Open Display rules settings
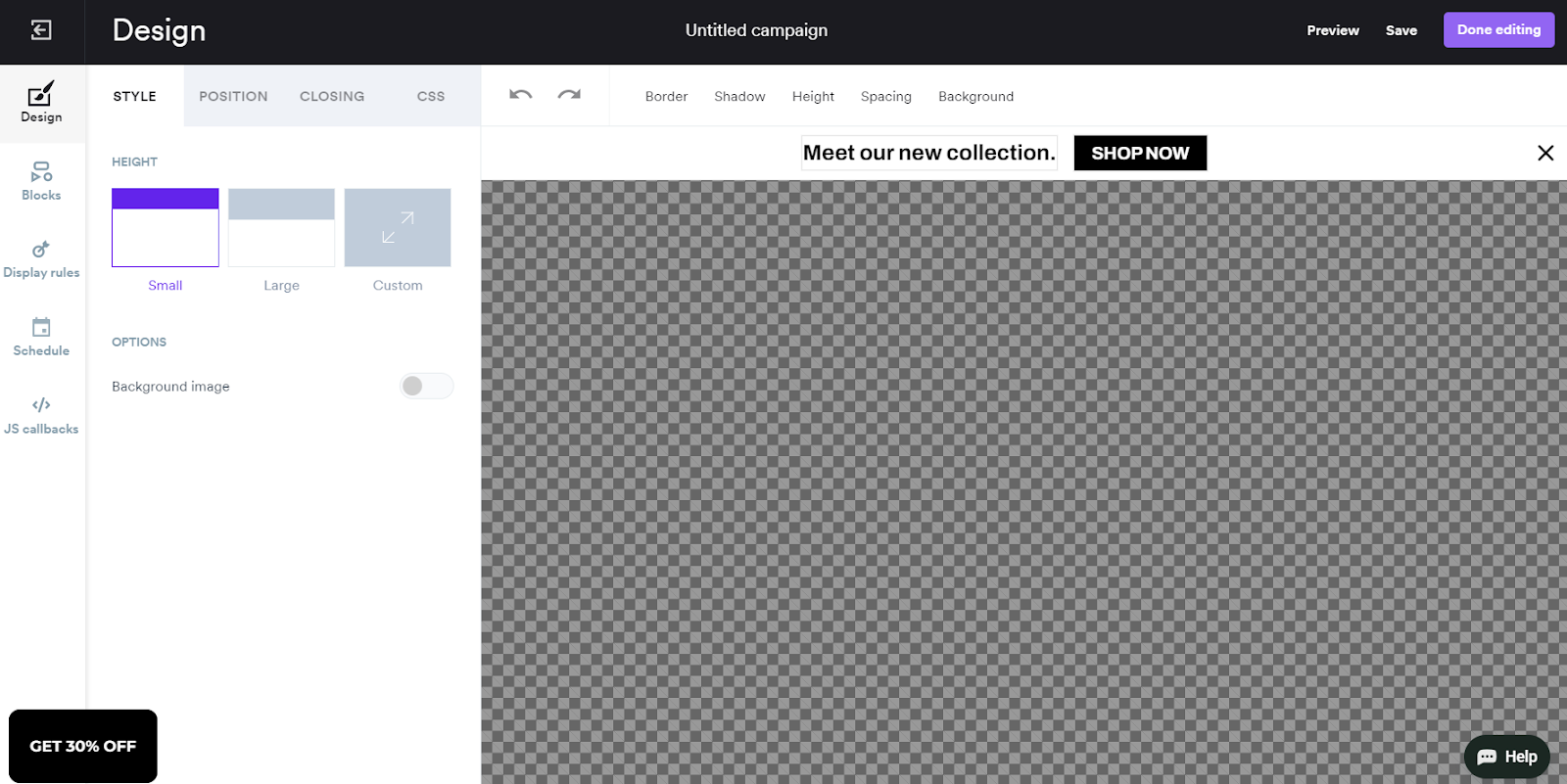Image resolution: width=1567 pixels, height=784 pixels. coord(41,259)
